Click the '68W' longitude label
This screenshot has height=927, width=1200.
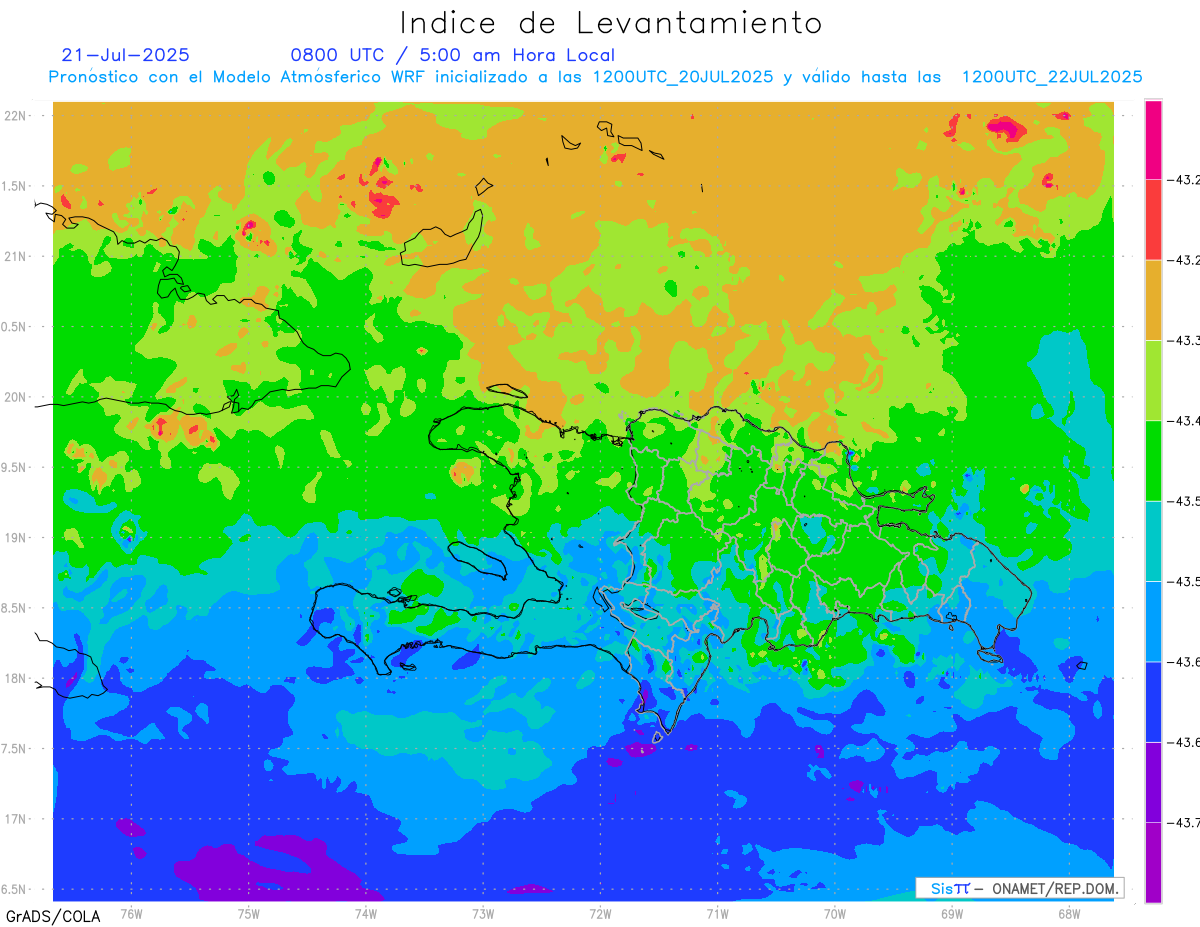(x=1069, y=913)
